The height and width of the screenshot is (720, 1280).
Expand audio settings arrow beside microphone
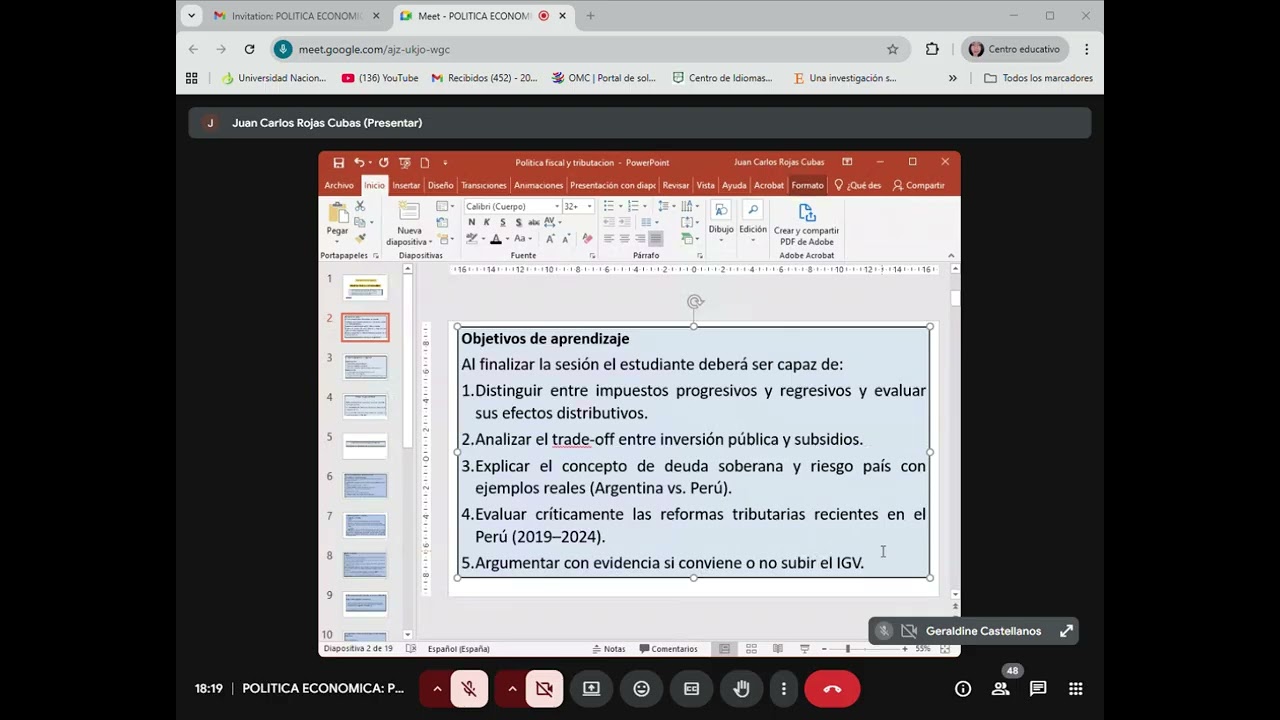coord(437,689)
